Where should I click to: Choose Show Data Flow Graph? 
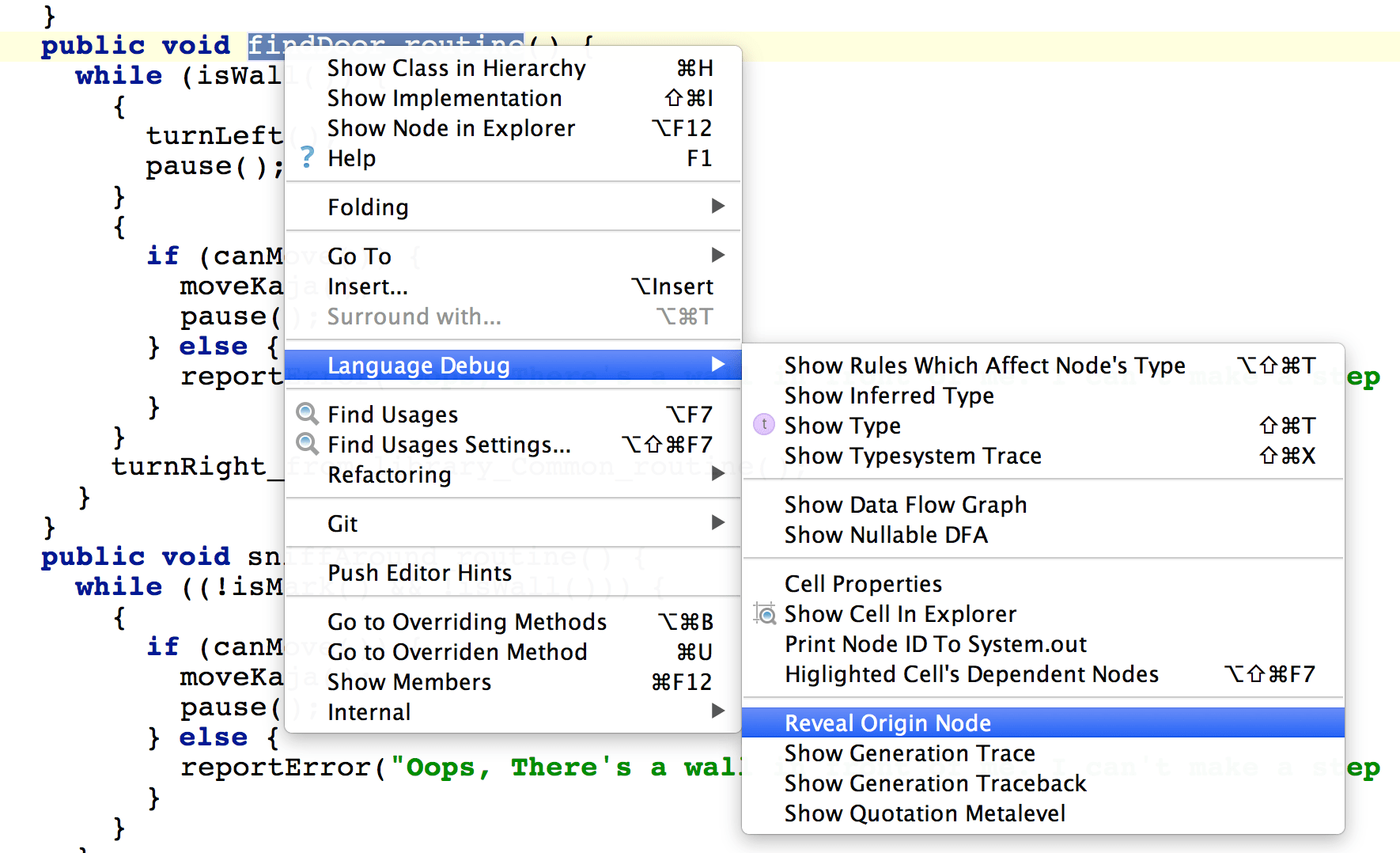coord(905,505)
